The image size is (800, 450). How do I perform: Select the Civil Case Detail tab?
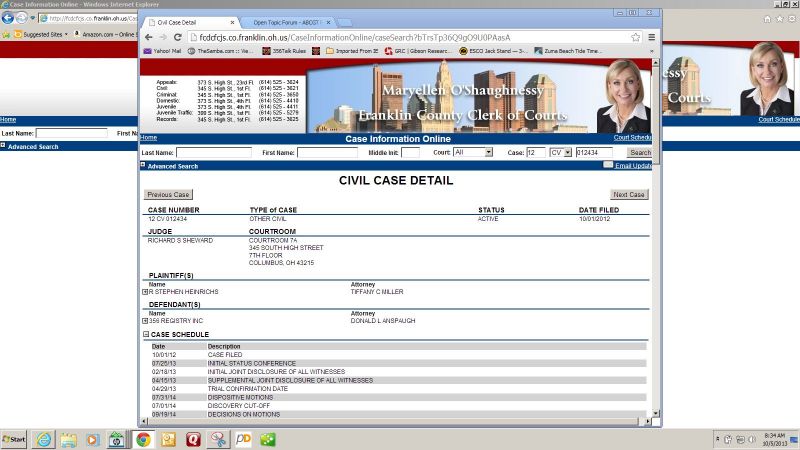tap(186, 21)
